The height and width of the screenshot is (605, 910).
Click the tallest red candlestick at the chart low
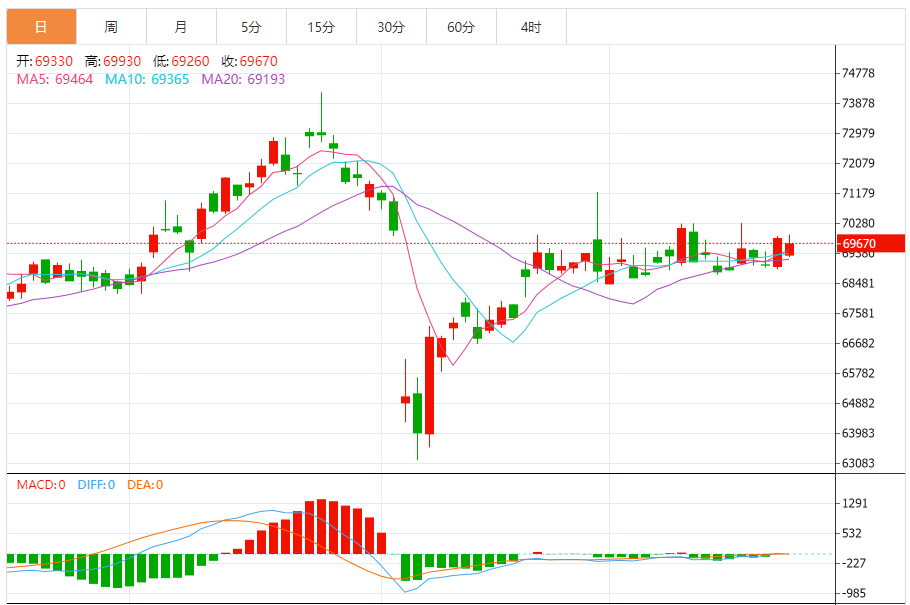(x=429, y=386)
